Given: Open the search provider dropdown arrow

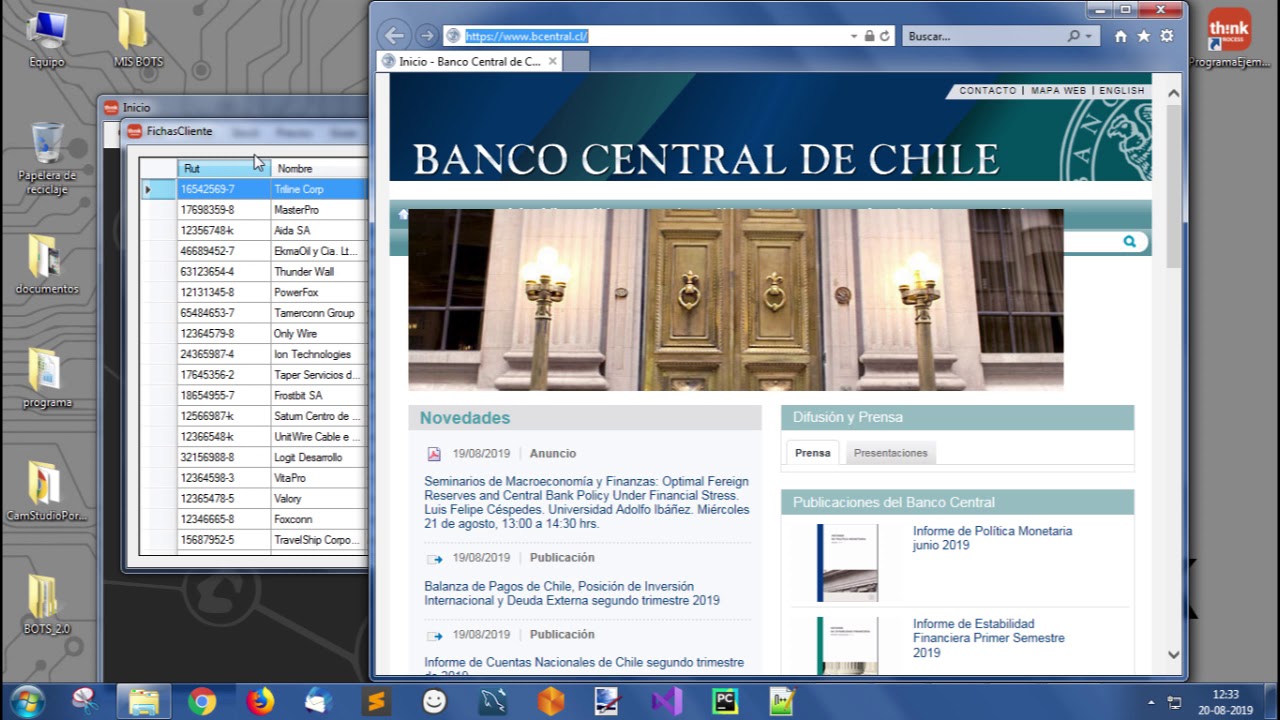Looking at the screenshot, I should pyautogui.click(x=1089, y=36).
